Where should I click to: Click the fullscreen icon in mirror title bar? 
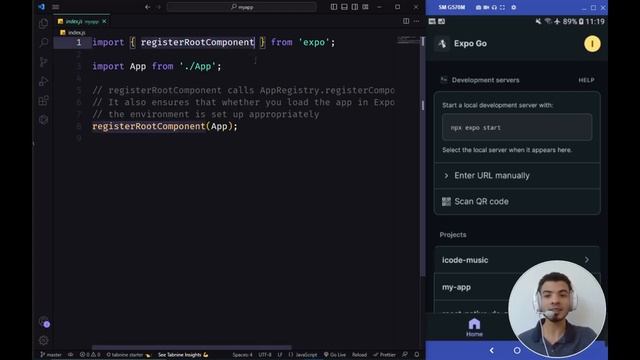pyautogui.click(x=502, y=7)
